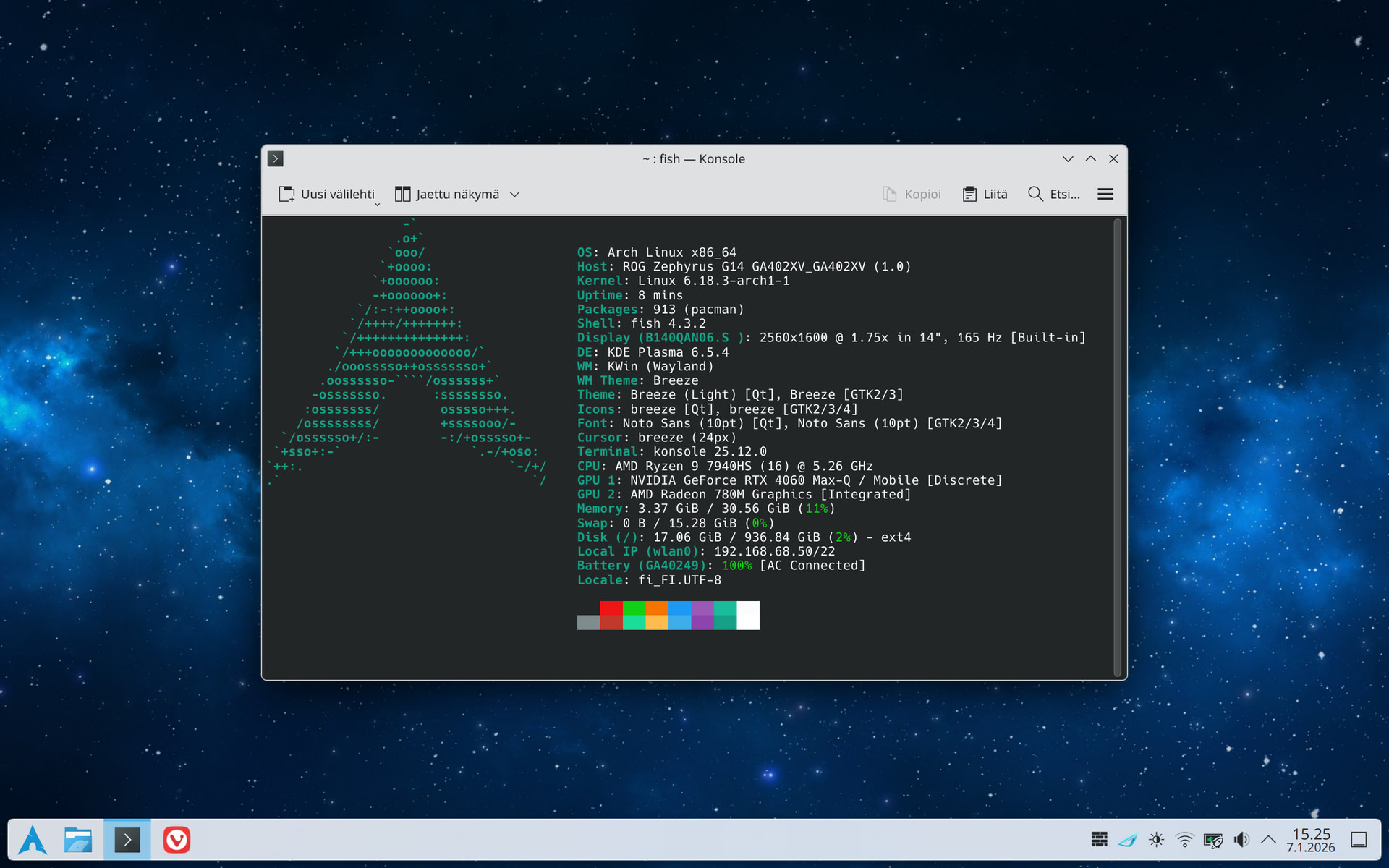Click the Kopioi copy button

coord(912,194)
